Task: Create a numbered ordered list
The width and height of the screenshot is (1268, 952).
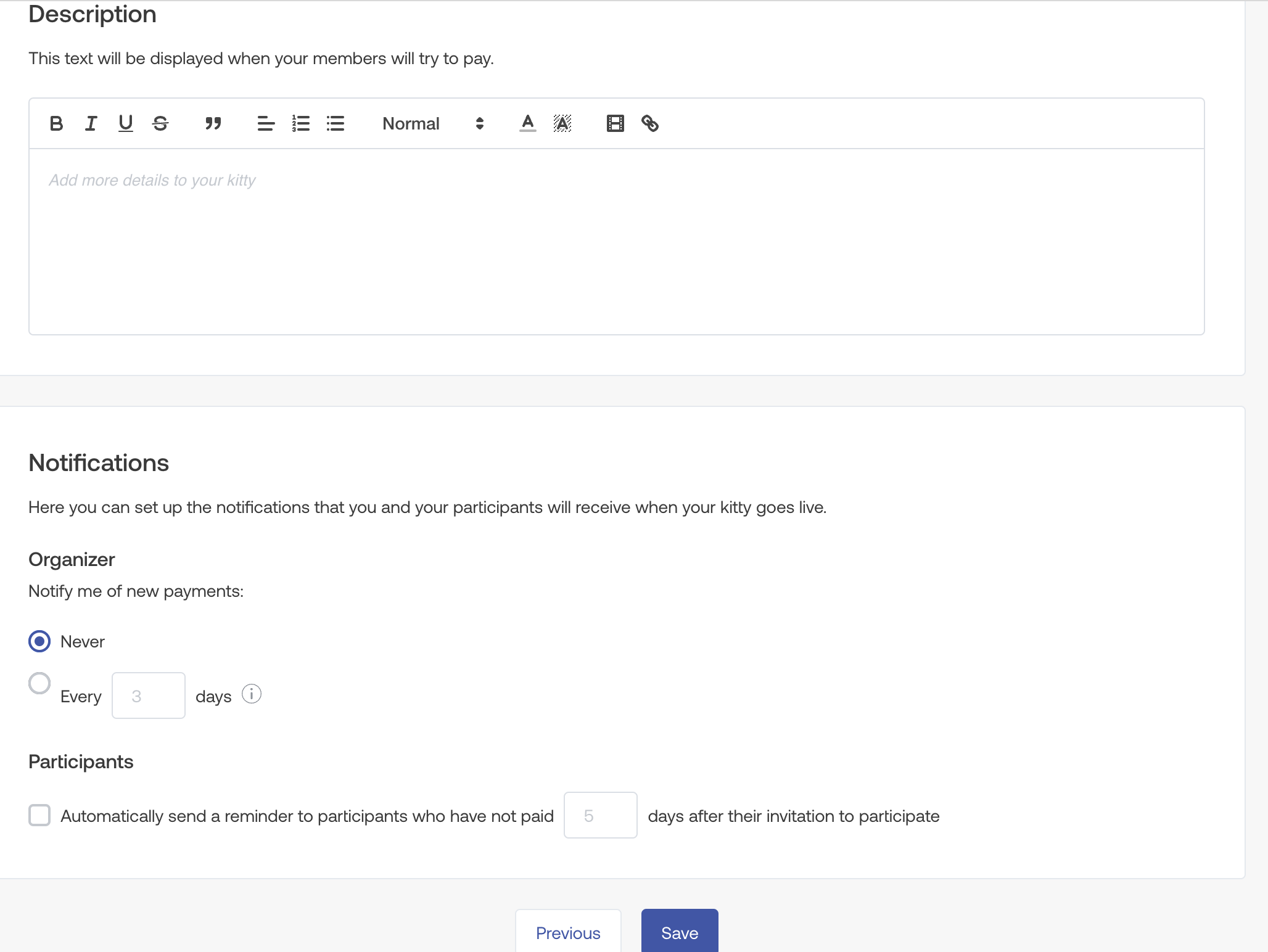Action: click(x=300, y=123)
